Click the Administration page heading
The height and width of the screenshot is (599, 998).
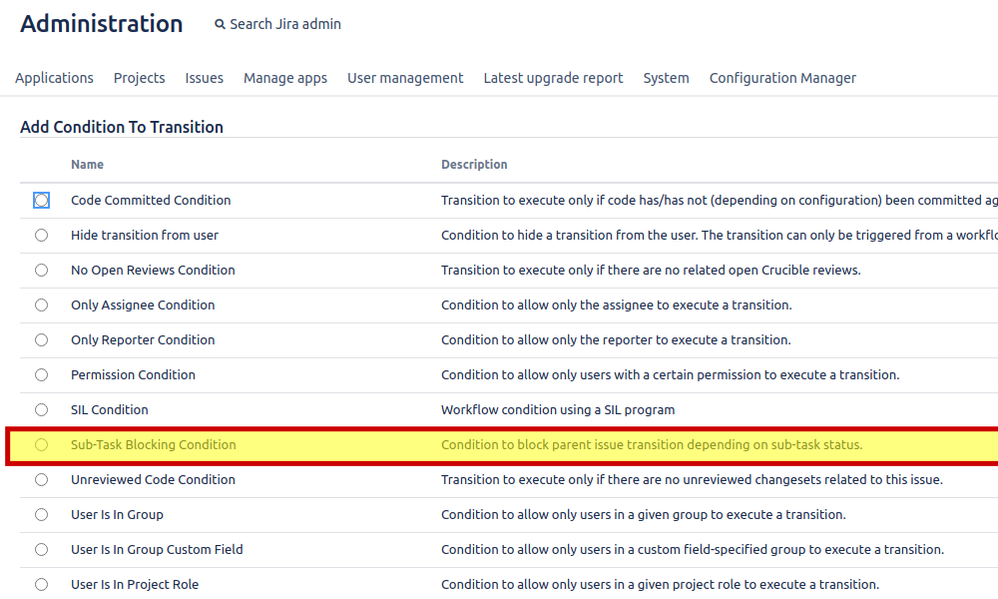(102, 24)
